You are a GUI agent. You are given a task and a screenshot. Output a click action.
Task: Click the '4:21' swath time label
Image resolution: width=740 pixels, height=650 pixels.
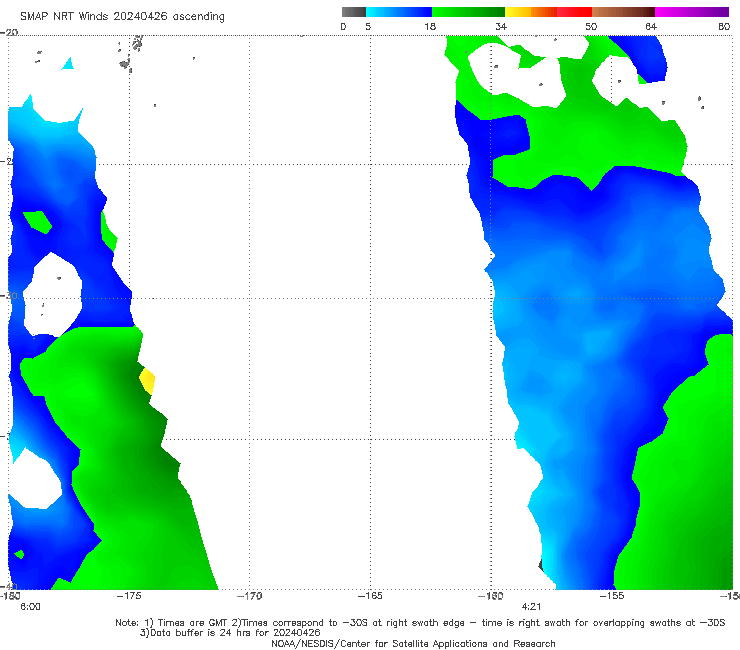tap(531, 607)
